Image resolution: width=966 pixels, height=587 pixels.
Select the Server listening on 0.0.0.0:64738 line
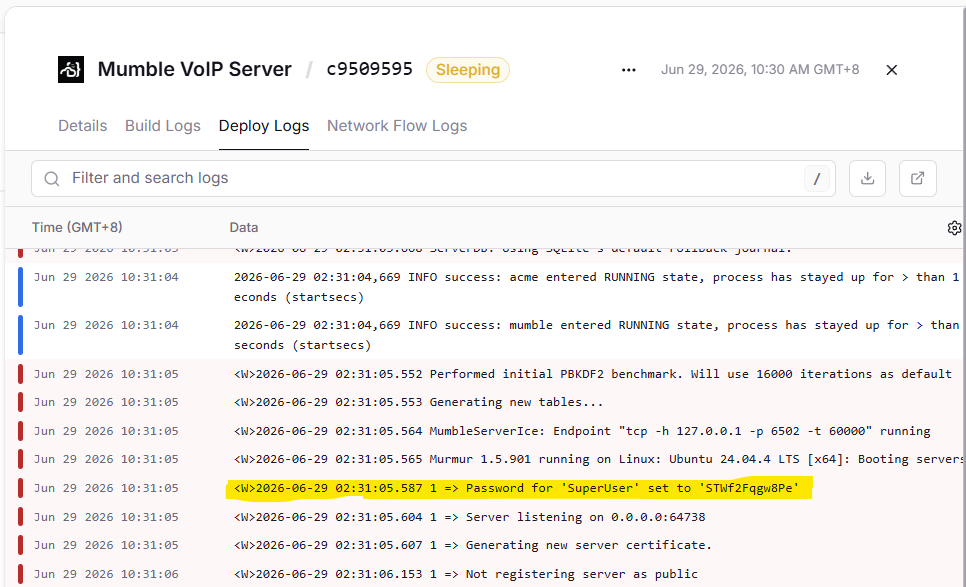pyautogui.click(x=485, y=517)
